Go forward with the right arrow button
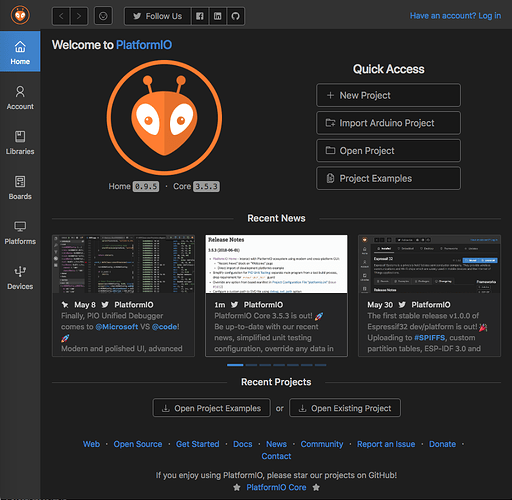The width and height of the screenshot is (512, 500). click(79, 16)
